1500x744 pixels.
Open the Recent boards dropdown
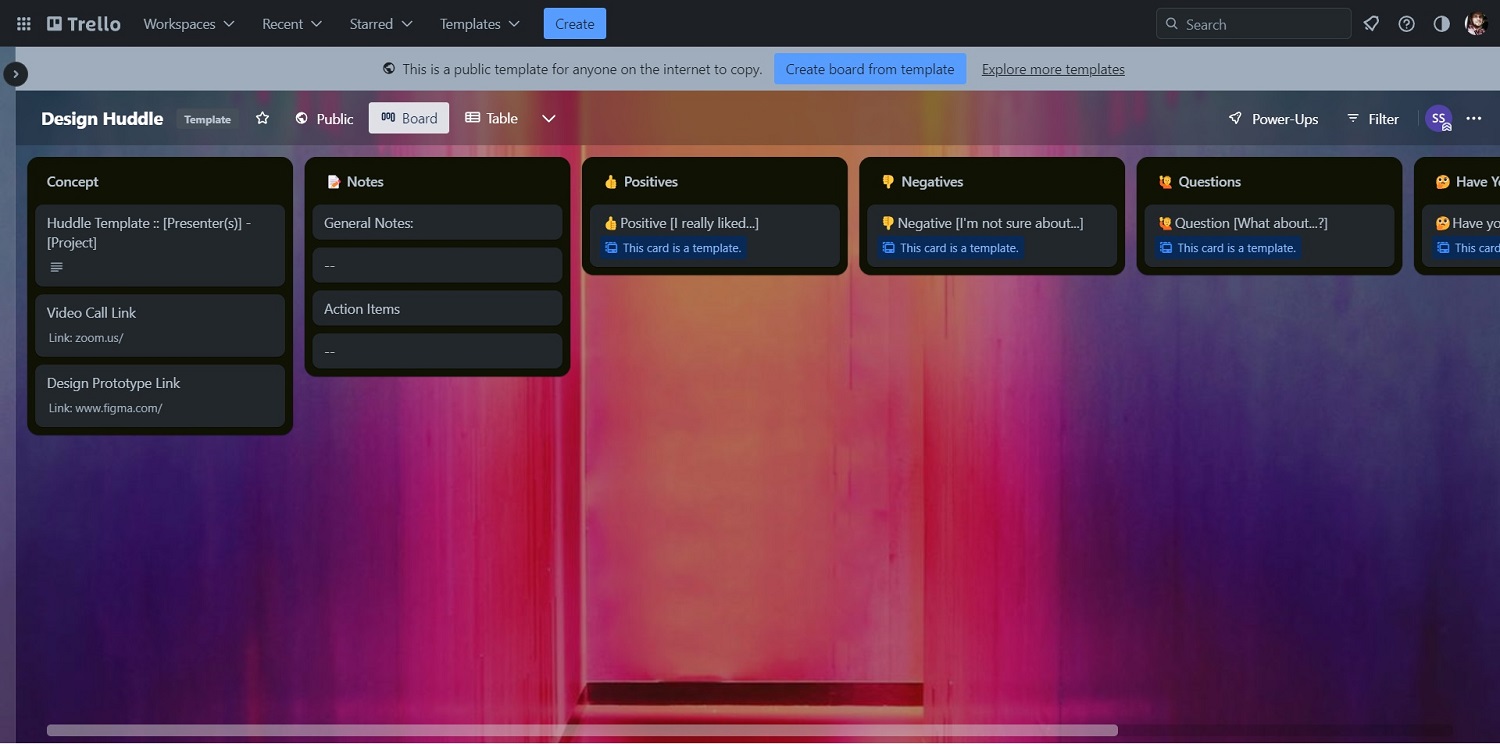290,23
